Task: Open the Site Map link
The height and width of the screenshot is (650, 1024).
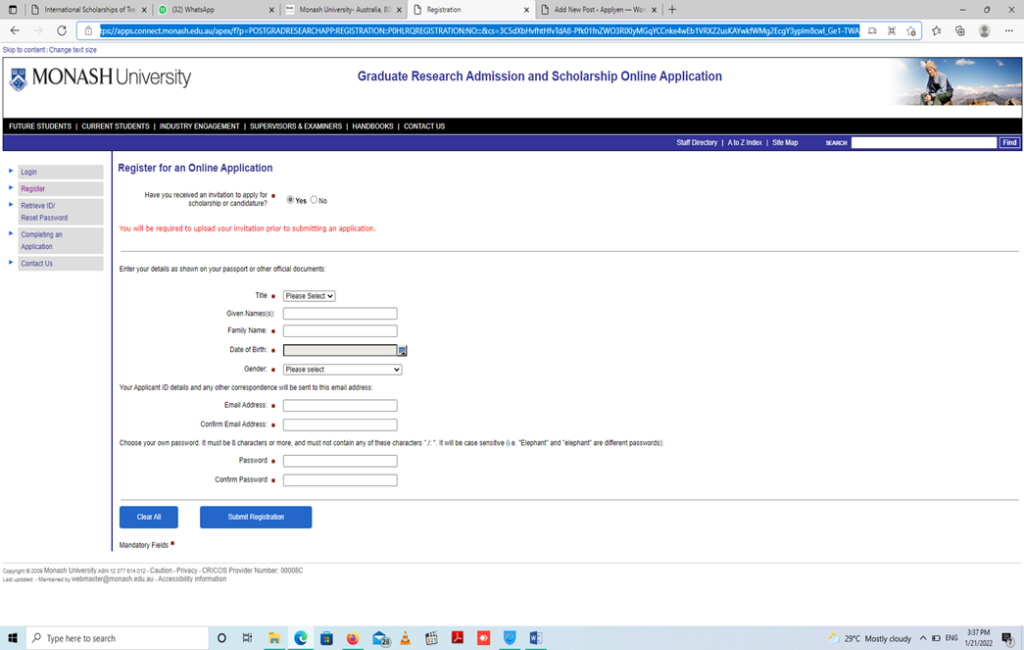Action: pos(785,143)
